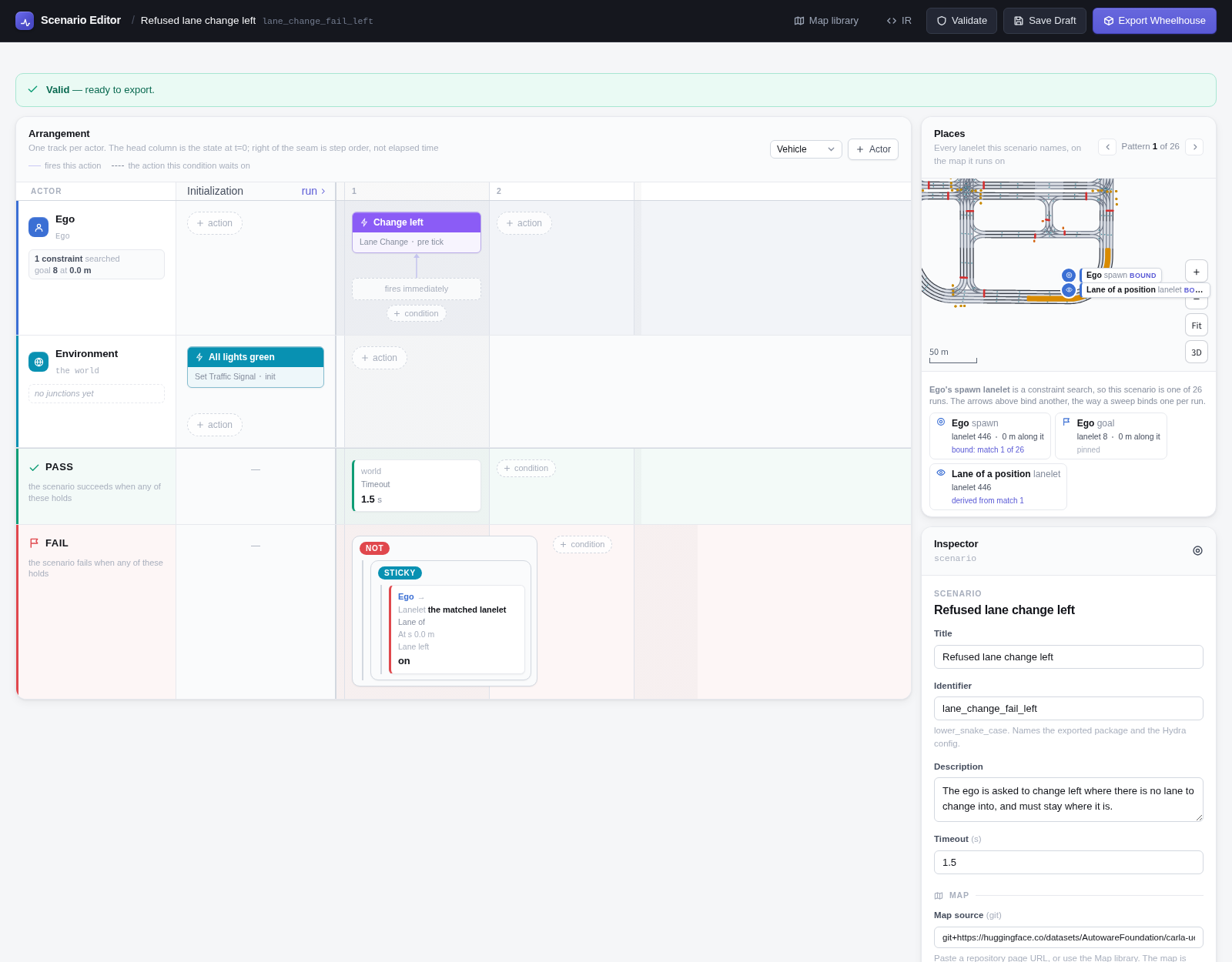Click the FAIL flag icon

(x=34, y=543)
